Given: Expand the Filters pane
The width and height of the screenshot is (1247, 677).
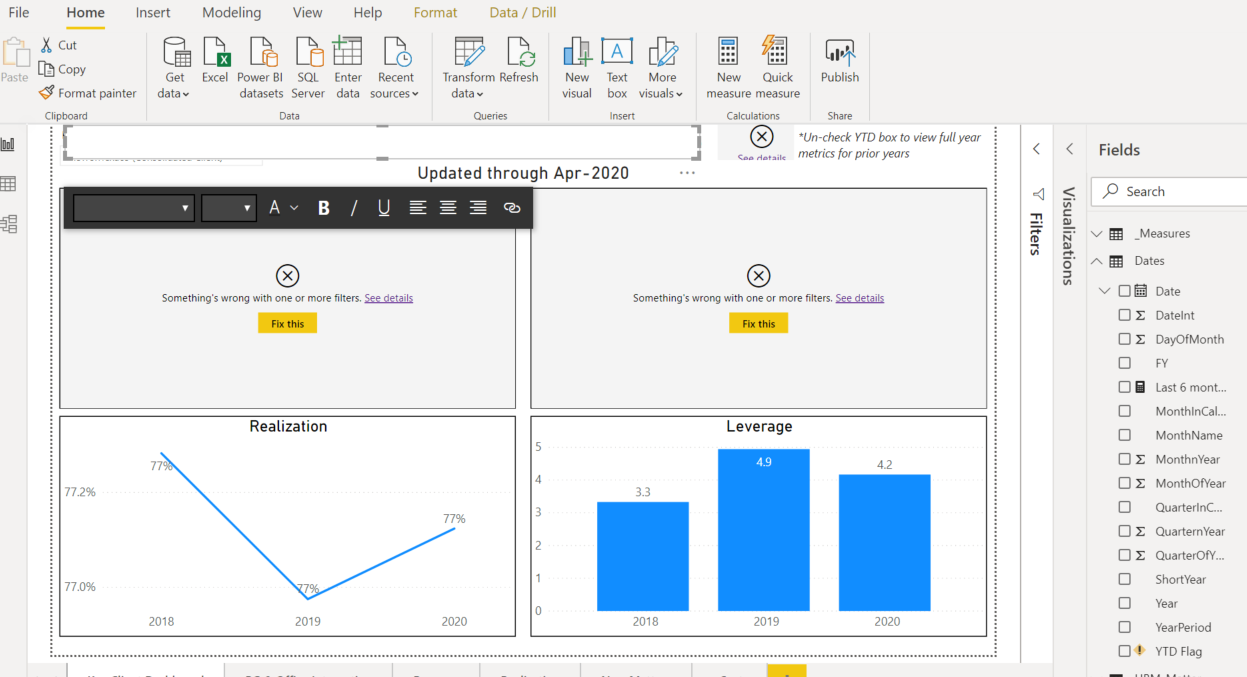Looking at the screenshot, I should (x=1036, y=149).
